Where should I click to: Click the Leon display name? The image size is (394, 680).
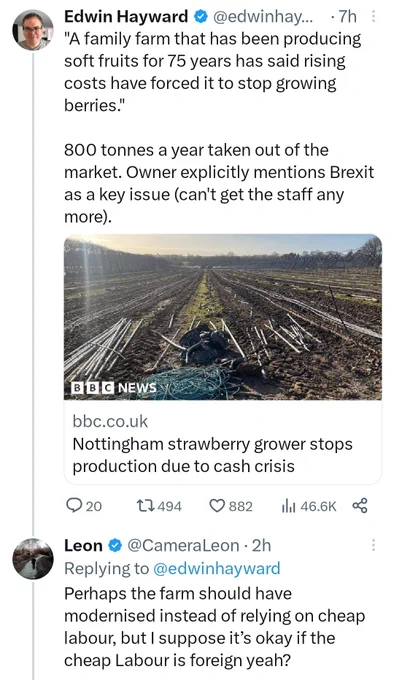[84, 546]
